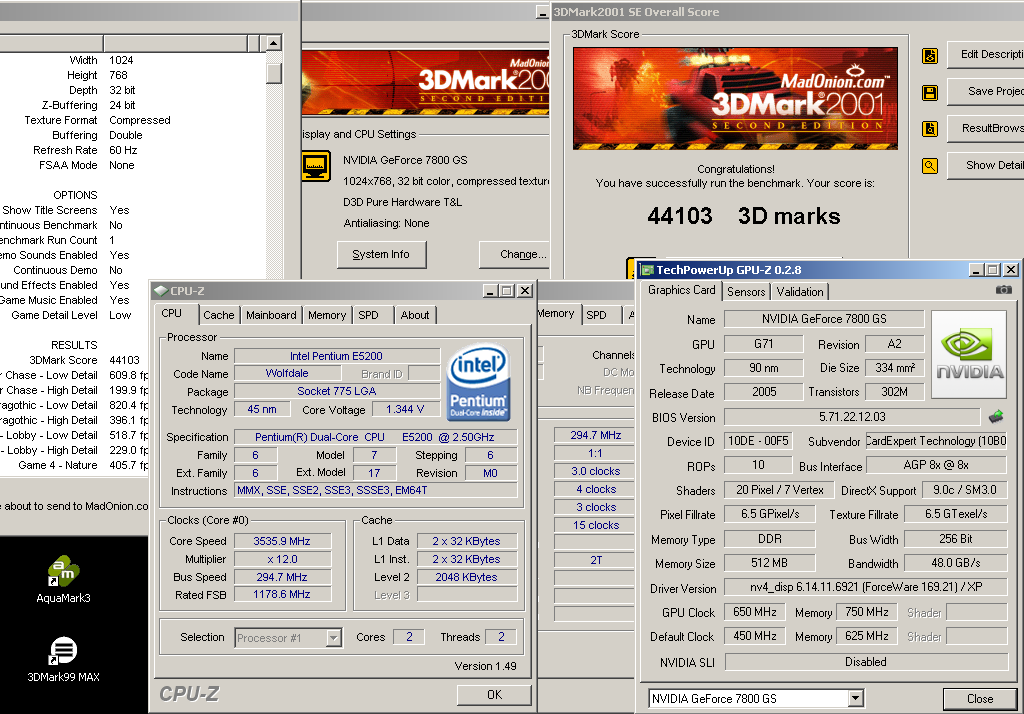Switch to the Cache tab in CPU-Z
The height and width of the screenshot is (714, 1024).
point(218,315)
